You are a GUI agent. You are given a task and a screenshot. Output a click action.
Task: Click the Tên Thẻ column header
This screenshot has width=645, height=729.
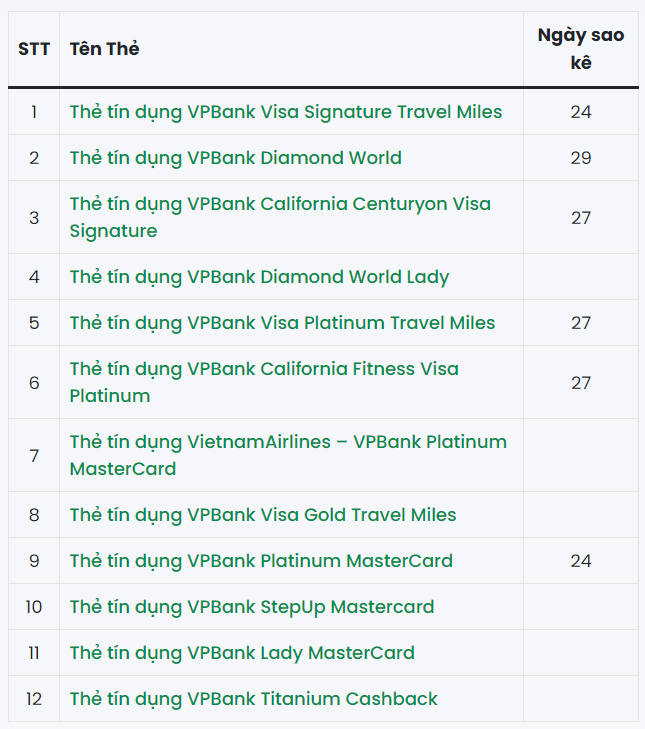(105, 49)
